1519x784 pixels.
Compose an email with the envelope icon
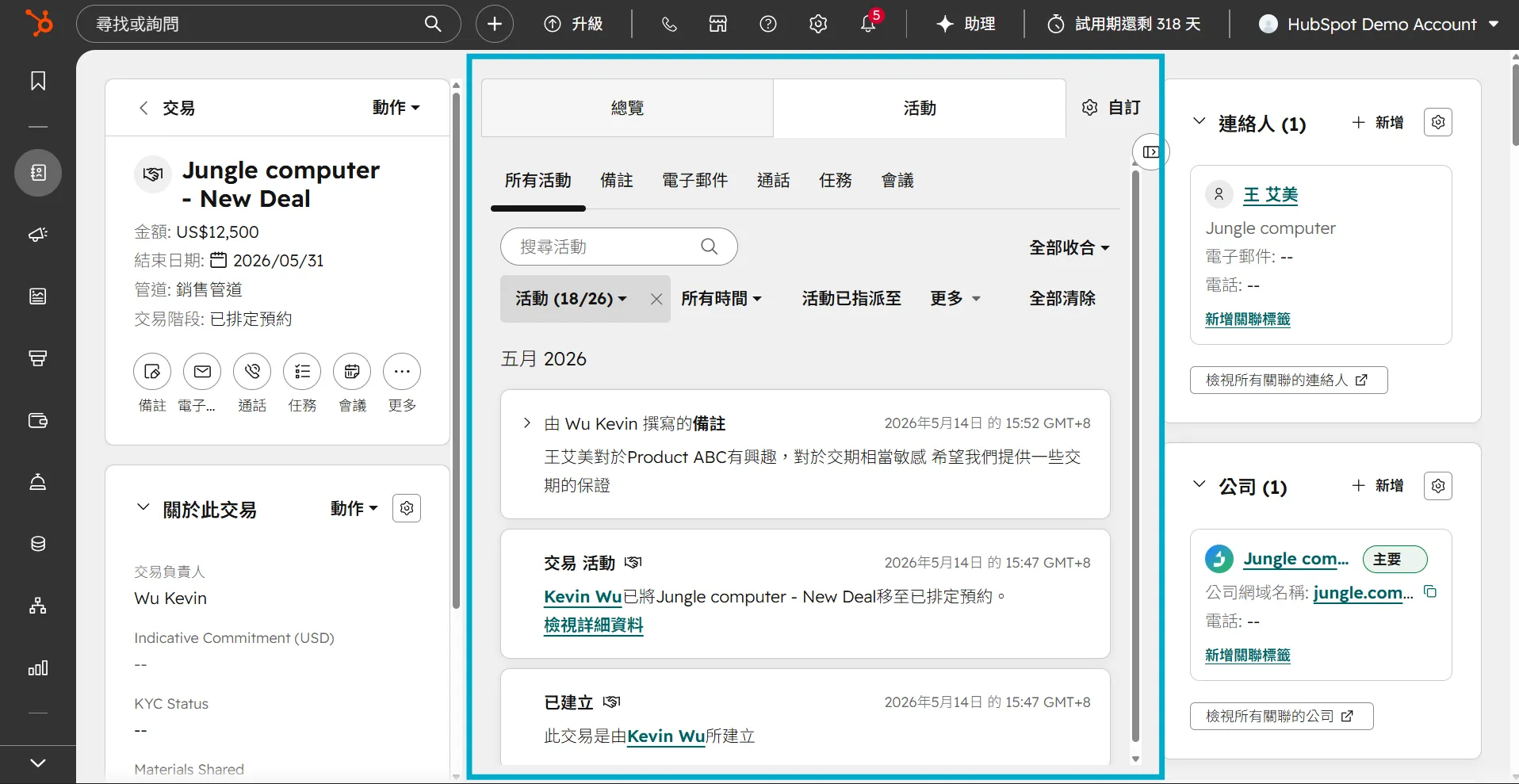(202, 371)
